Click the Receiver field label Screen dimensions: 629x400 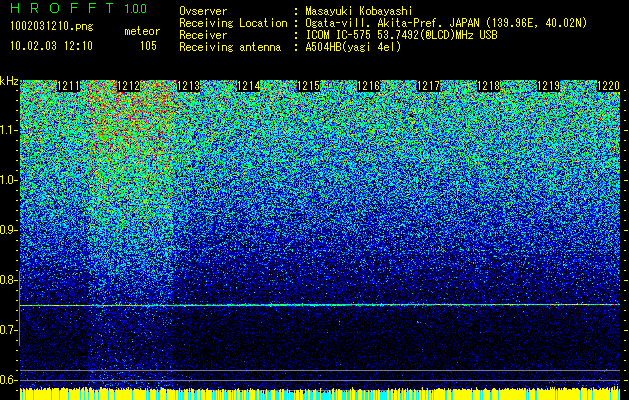203,35
